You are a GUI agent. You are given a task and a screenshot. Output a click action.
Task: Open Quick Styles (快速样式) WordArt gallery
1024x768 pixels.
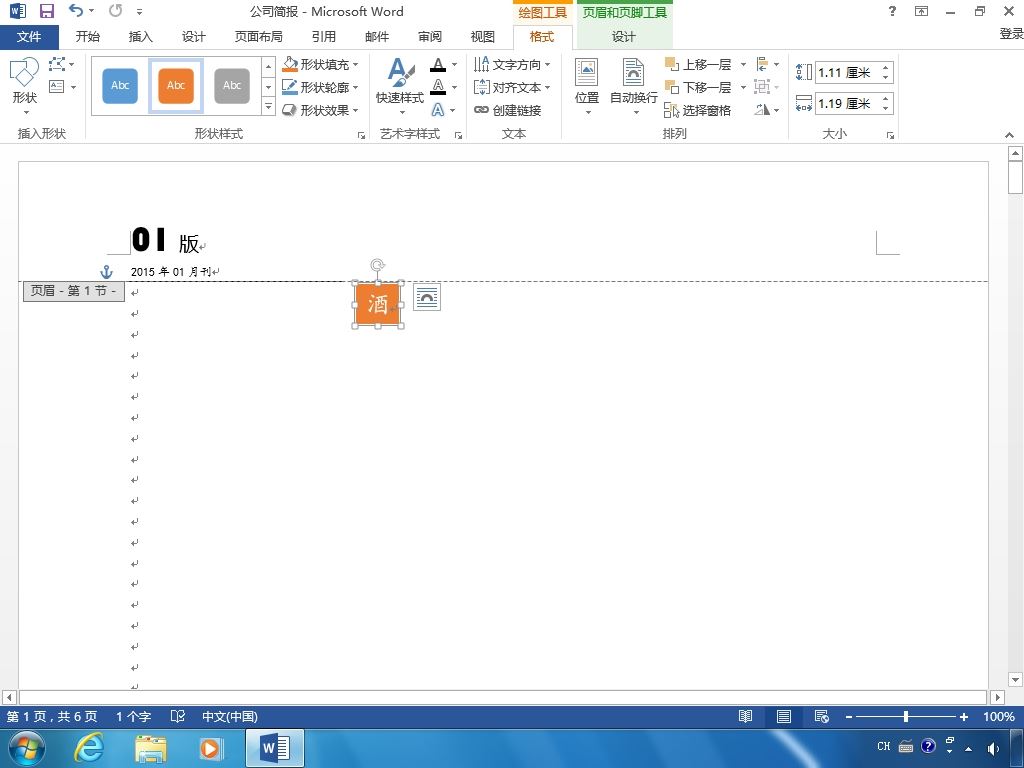[x=400, y=86]
